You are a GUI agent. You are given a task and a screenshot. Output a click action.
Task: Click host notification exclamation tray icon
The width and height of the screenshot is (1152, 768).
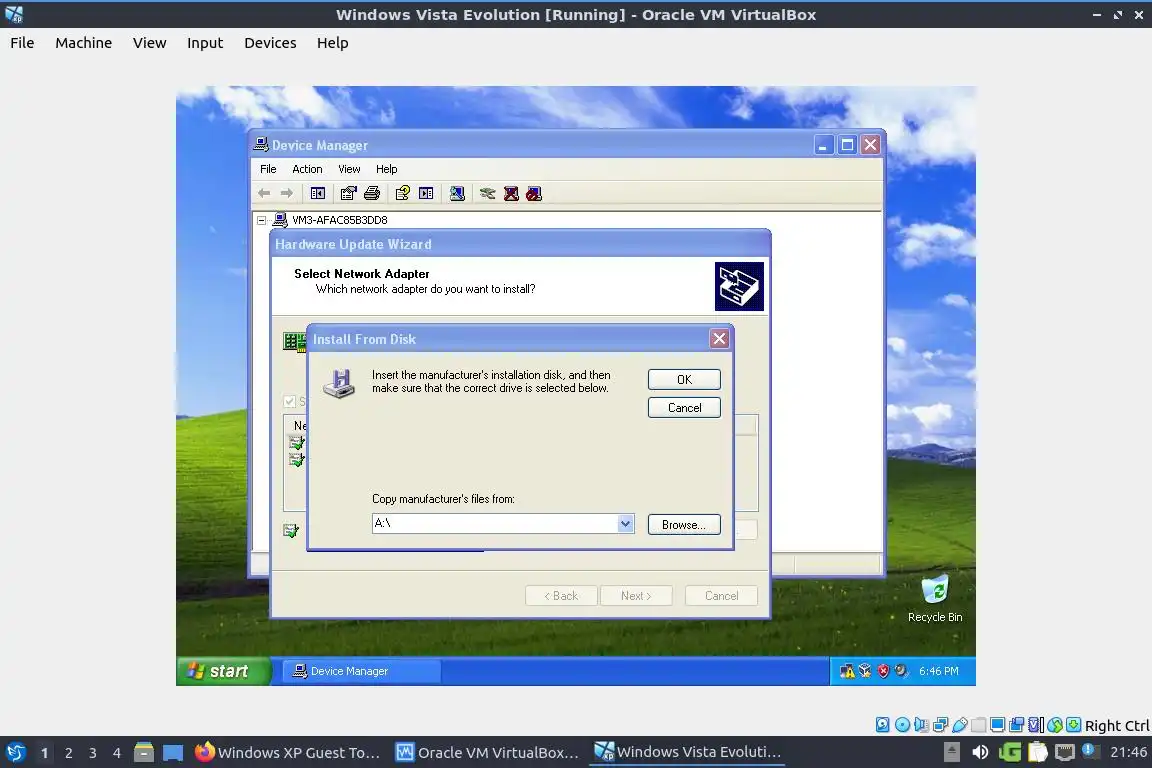[x=1091, y=751]
